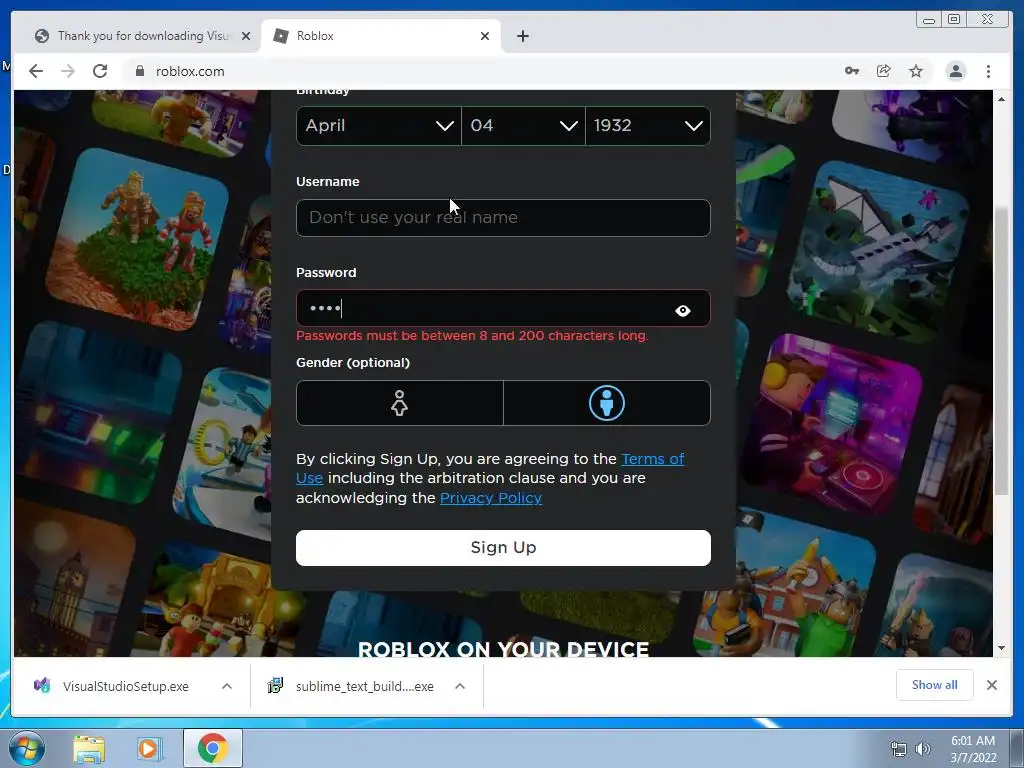
Task: Expand options for sublime_text_build download
Action: coord(460,686)
